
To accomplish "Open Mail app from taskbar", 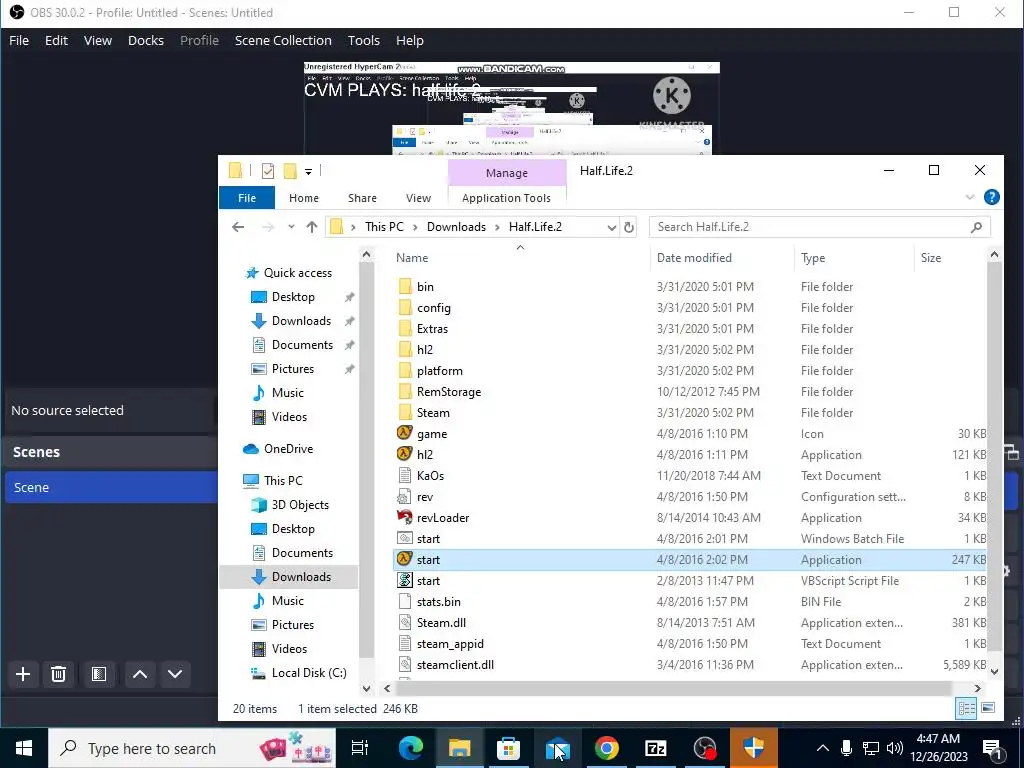I will [557, 748].
